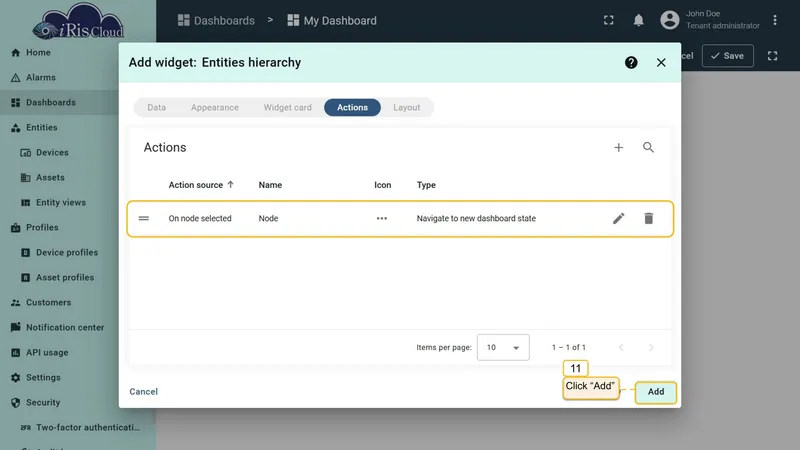Screen dimensions: 800x450
Task: Switch to the Layout tab
Action: (407, 108)
